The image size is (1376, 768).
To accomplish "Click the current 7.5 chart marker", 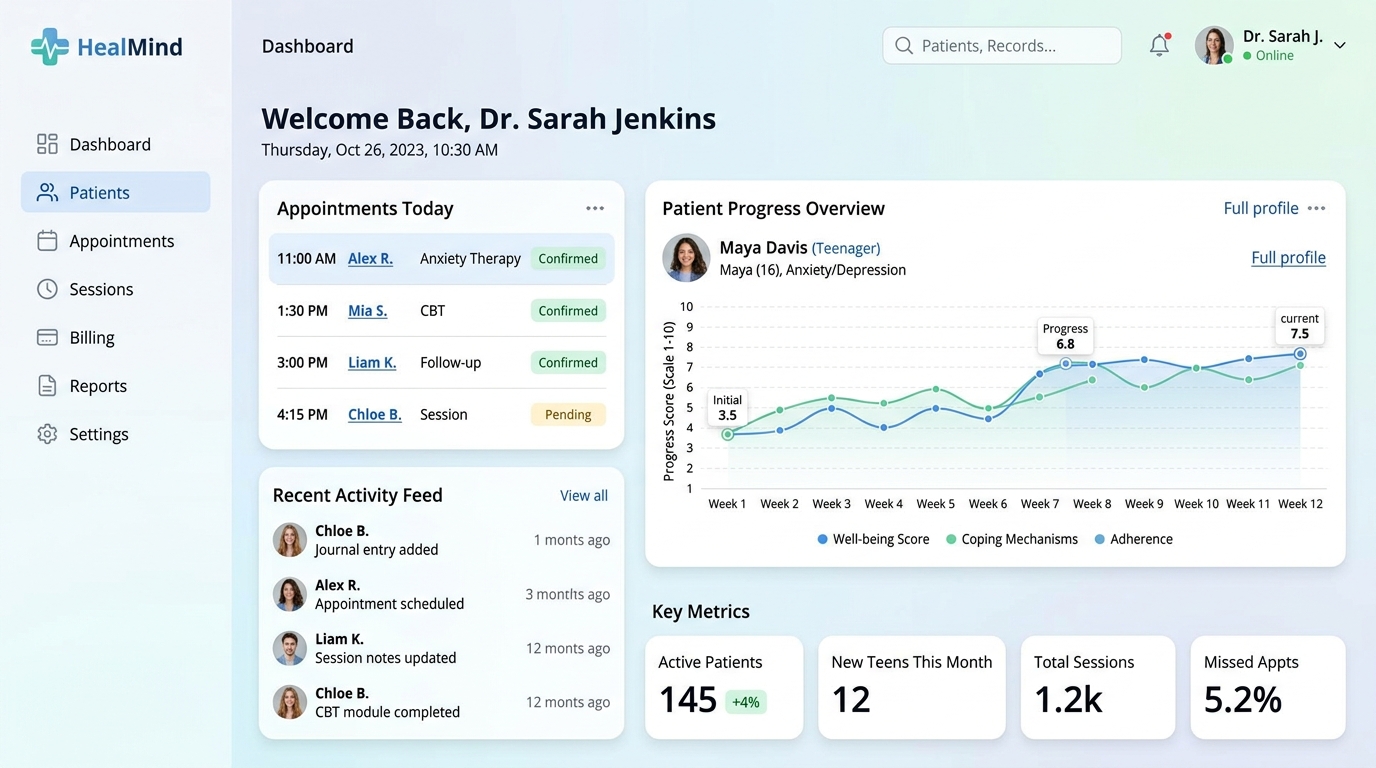I will point(1300,354).
